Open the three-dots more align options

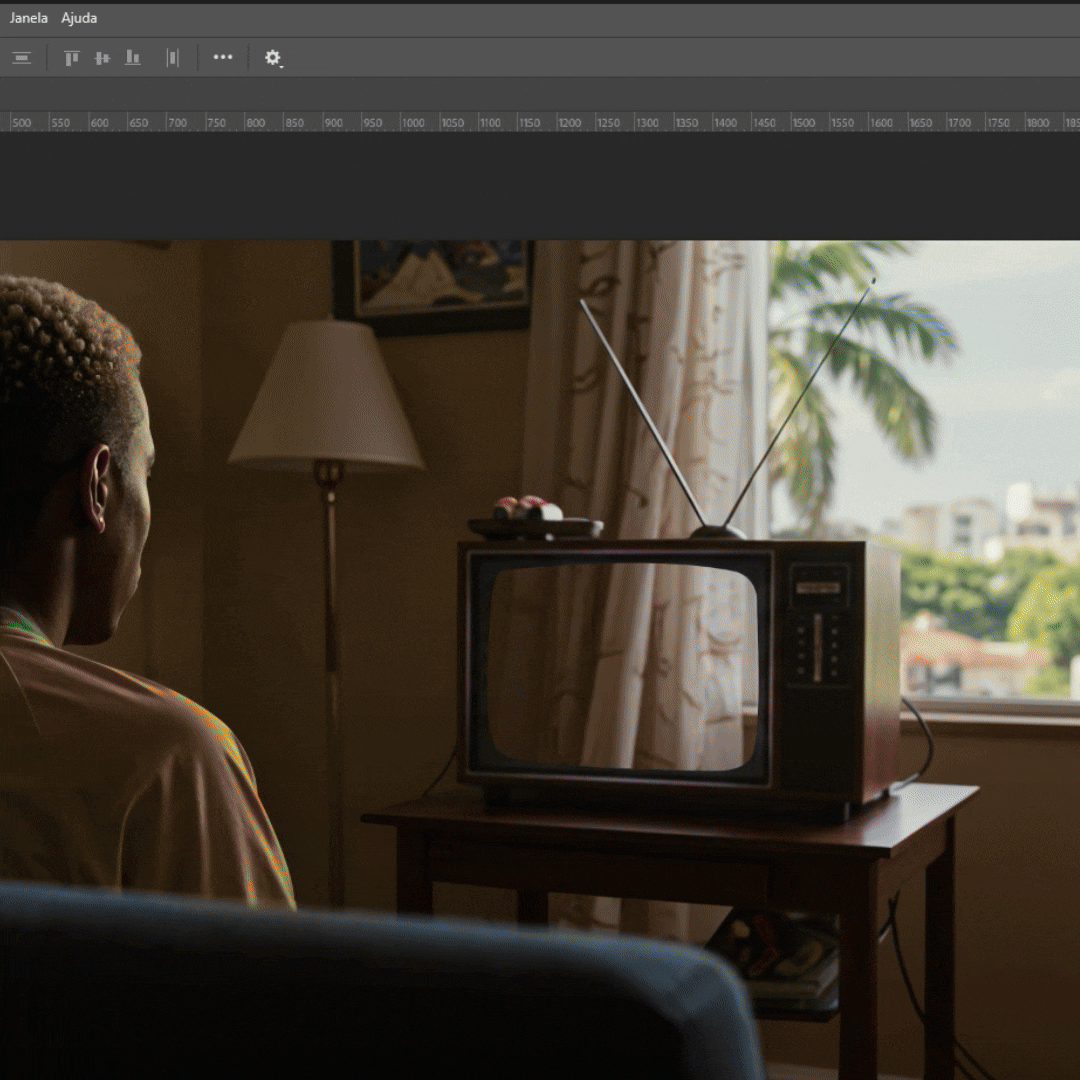click(x=222, y=57)
